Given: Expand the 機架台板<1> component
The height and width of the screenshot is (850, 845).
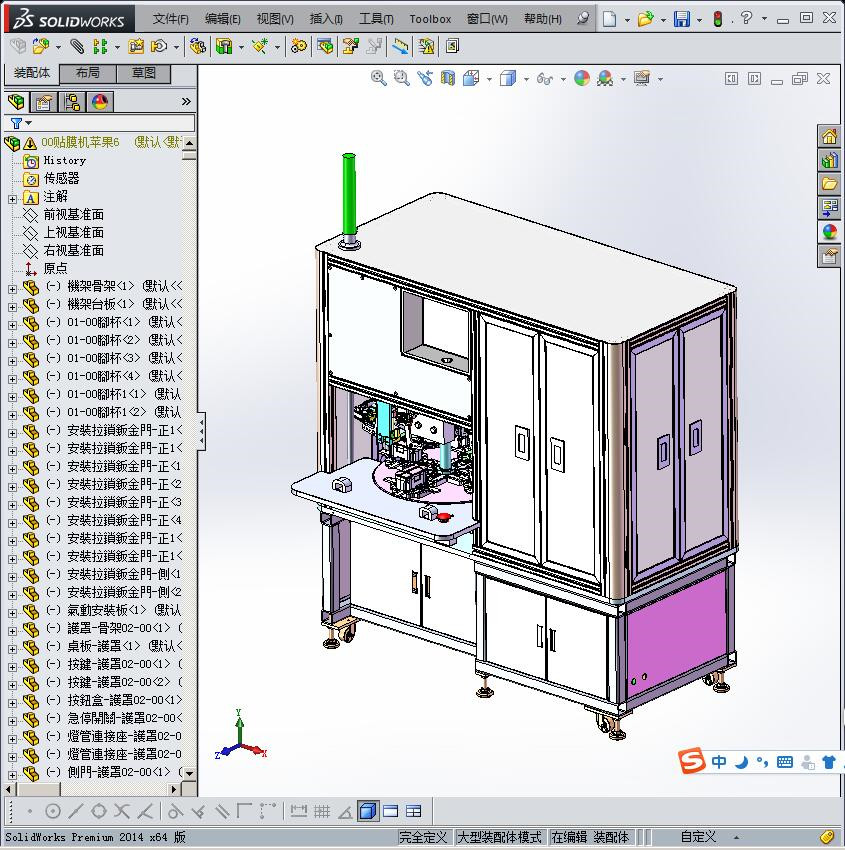Looking at the screenshot, I should click(12, 307).
